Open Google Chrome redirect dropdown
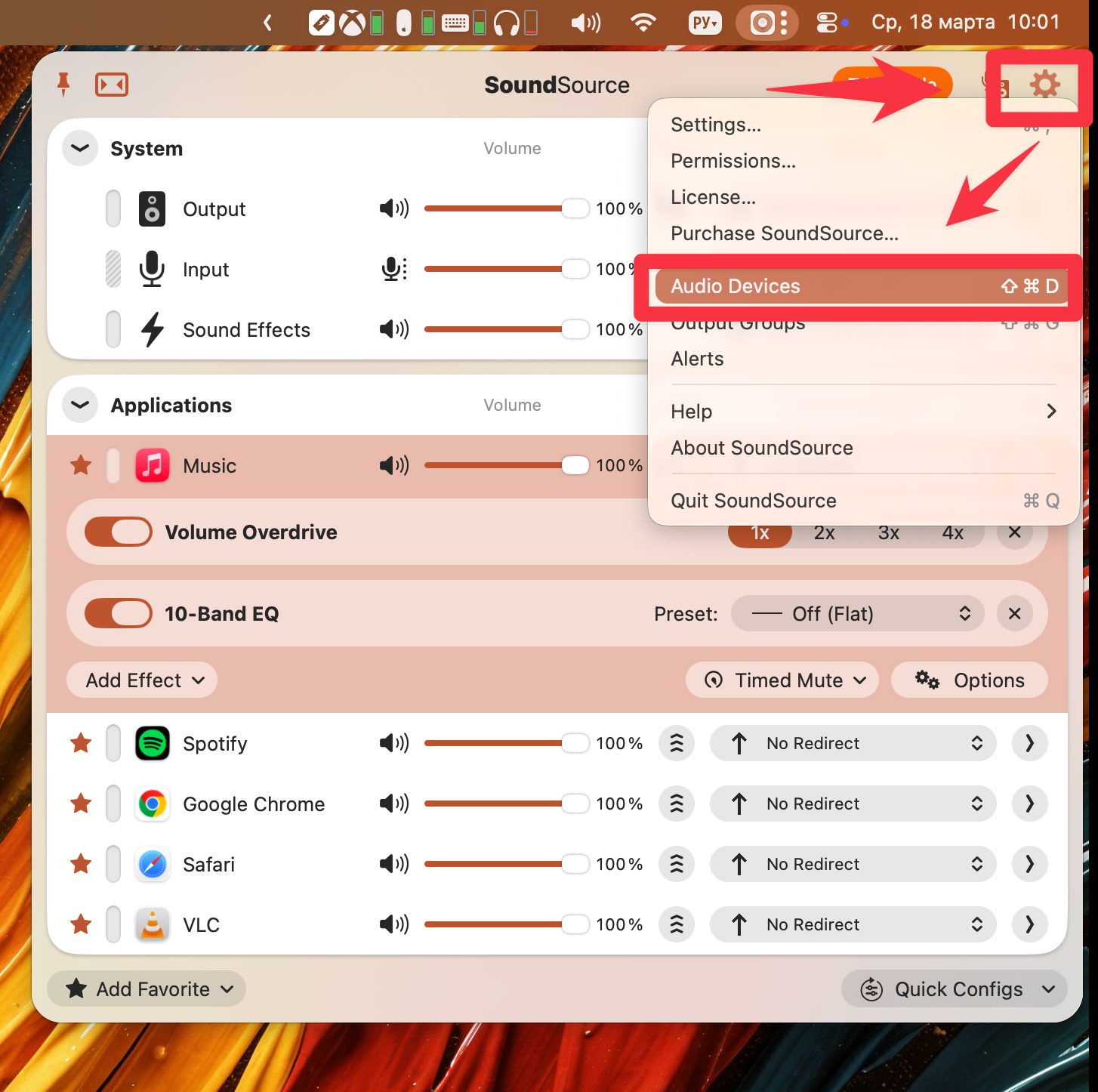Viewport: 1098px width, 1092px height. coord(853,804)
